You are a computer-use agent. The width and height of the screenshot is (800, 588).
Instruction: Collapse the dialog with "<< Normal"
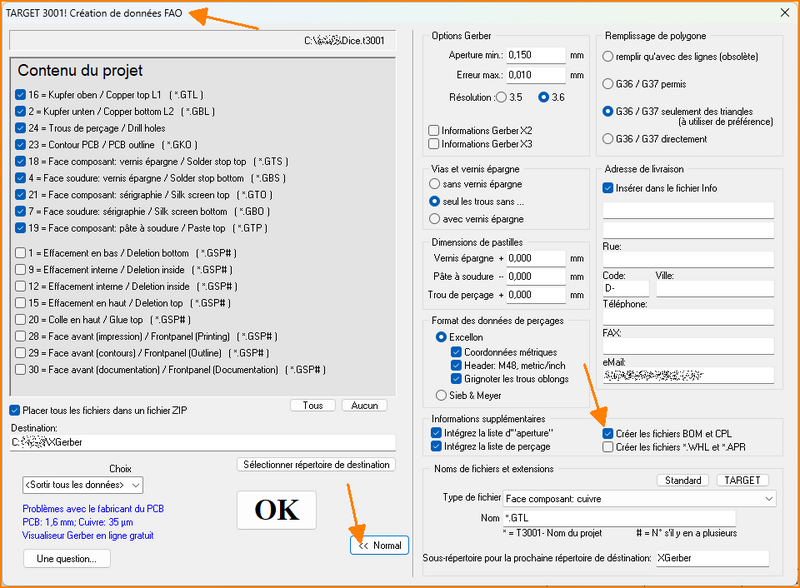tap(379, 545)
